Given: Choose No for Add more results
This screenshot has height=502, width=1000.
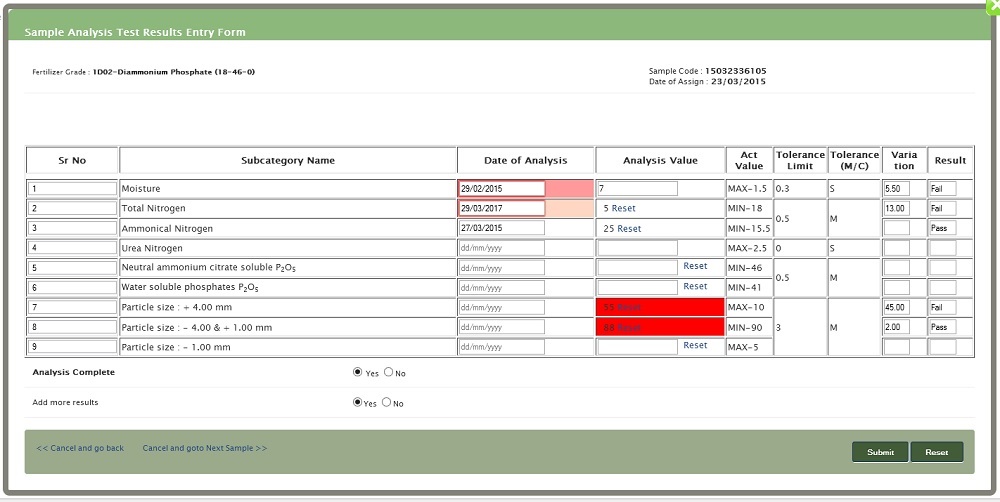Looking at the screenshot, I should point(387,403).
